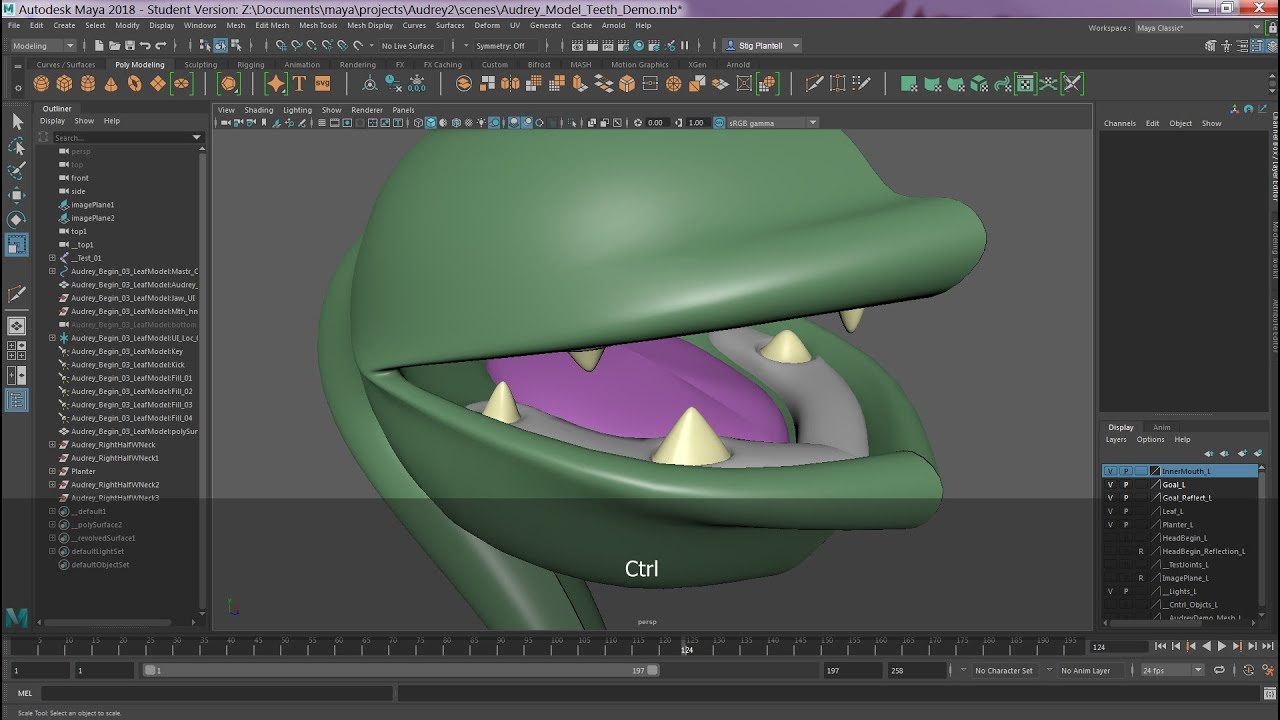
Task: Toggle visibility V for Goal_Reflect_L layer
Action: [x=1110, y=498]
